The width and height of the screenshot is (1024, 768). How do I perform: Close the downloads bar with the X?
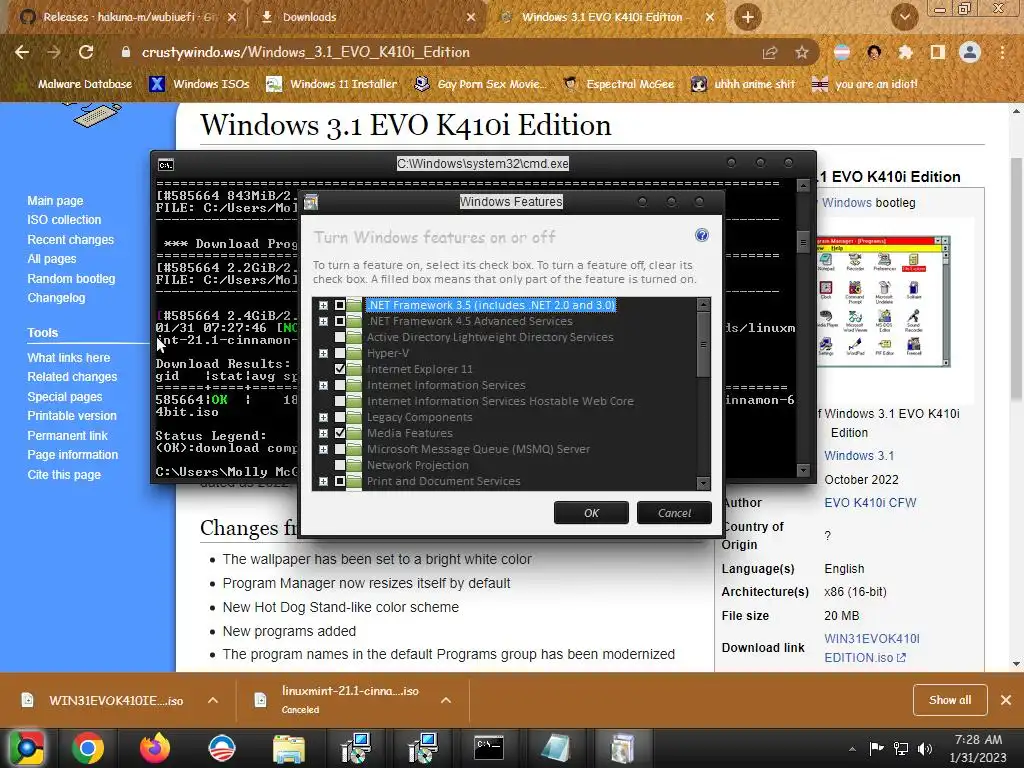1006,700
